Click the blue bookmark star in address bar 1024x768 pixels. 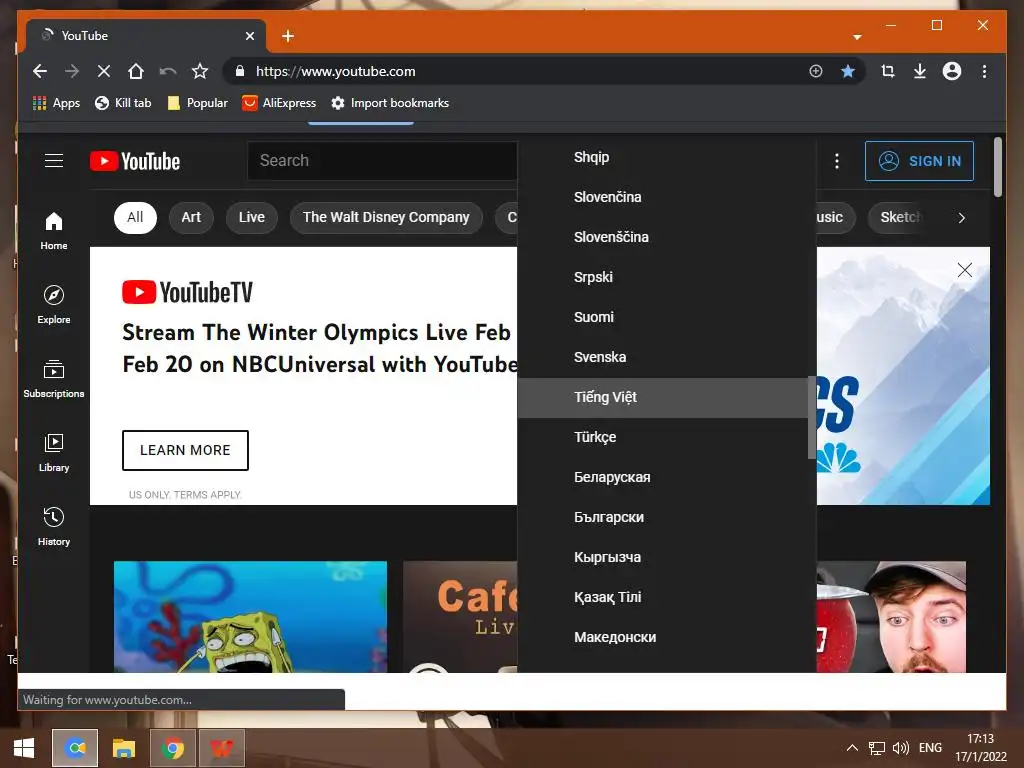coord(848,71)
